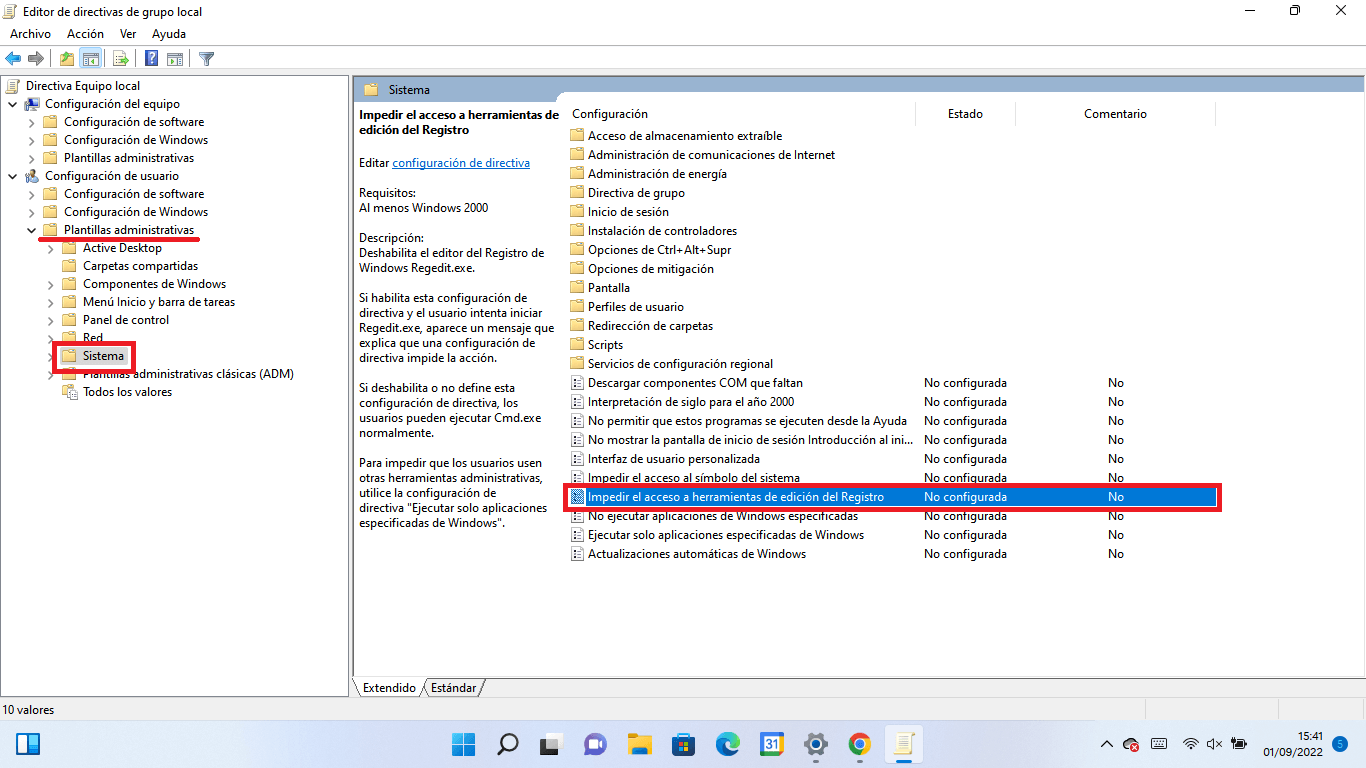This screenshot has height=768, width=1366.
Task: Open Google Chrome from the taskbar
Action: (x=859, y=744)
